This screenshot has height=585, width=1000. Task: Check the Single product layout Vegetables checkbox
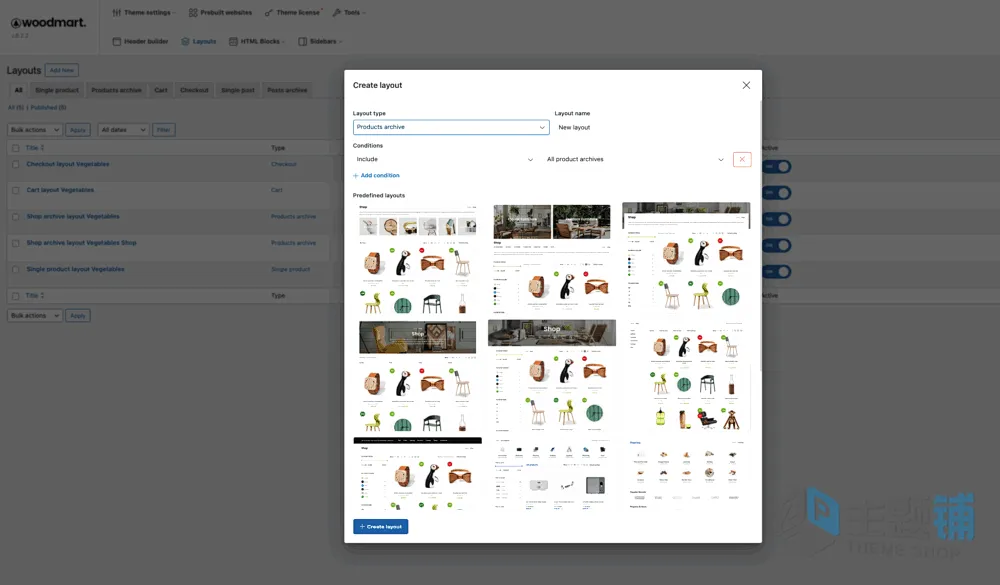tap(16, 270)
